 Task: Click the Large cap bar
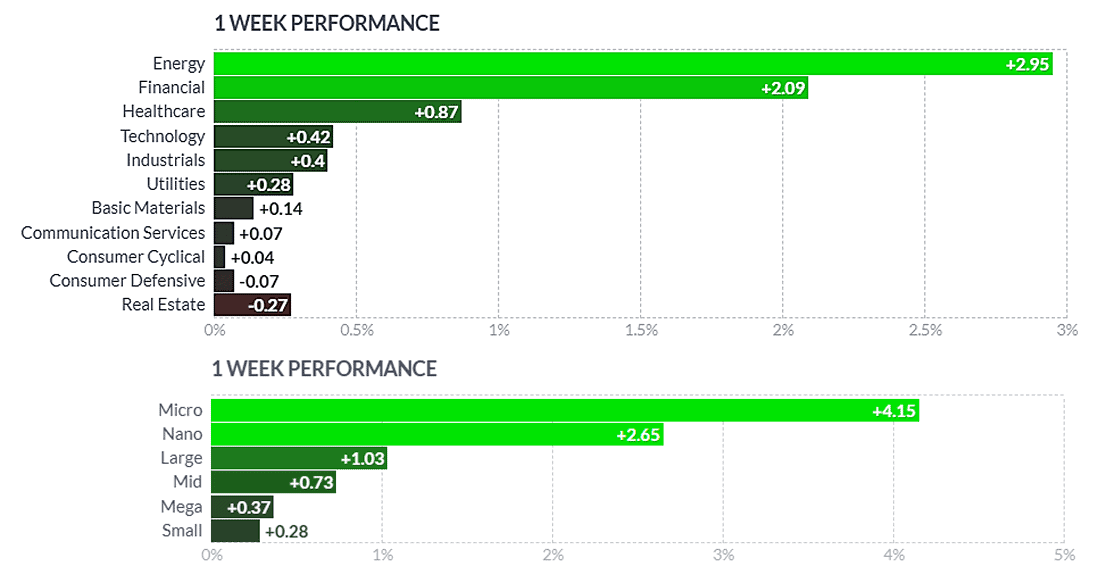298,458
